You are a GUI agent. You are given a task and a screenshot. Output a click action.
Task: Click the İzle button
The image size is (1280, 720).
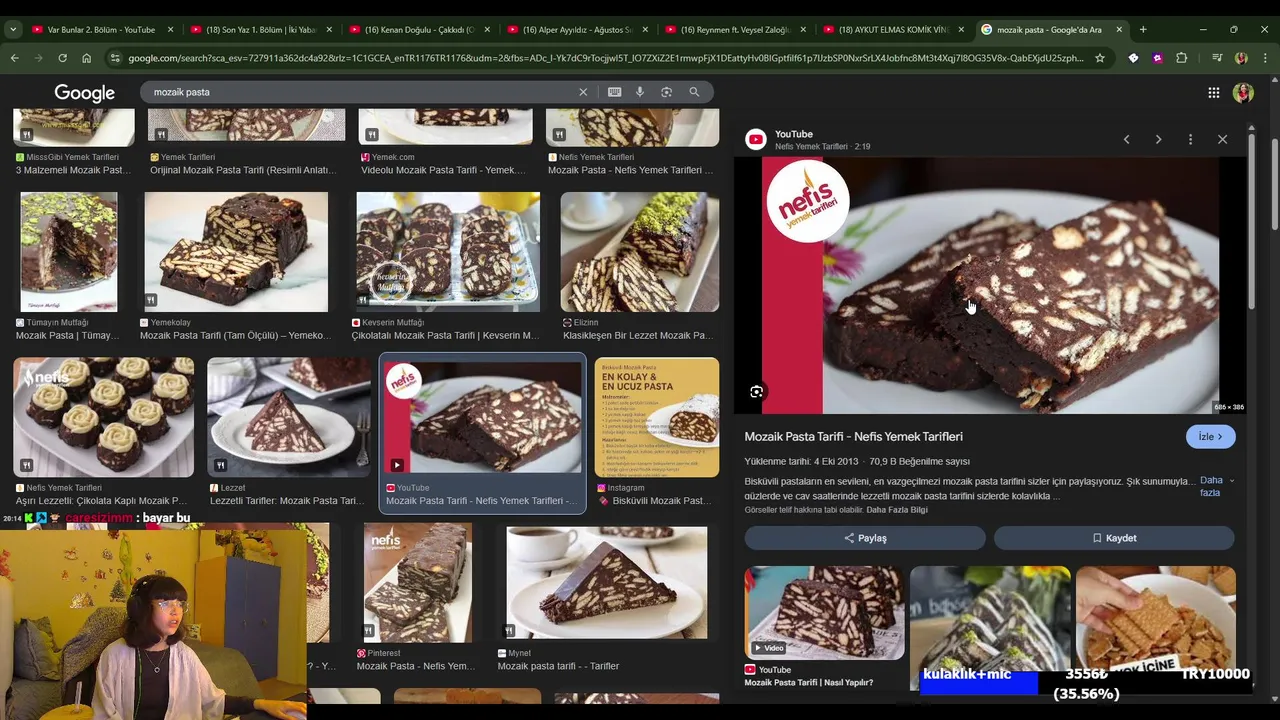(x=1211, y=437)
